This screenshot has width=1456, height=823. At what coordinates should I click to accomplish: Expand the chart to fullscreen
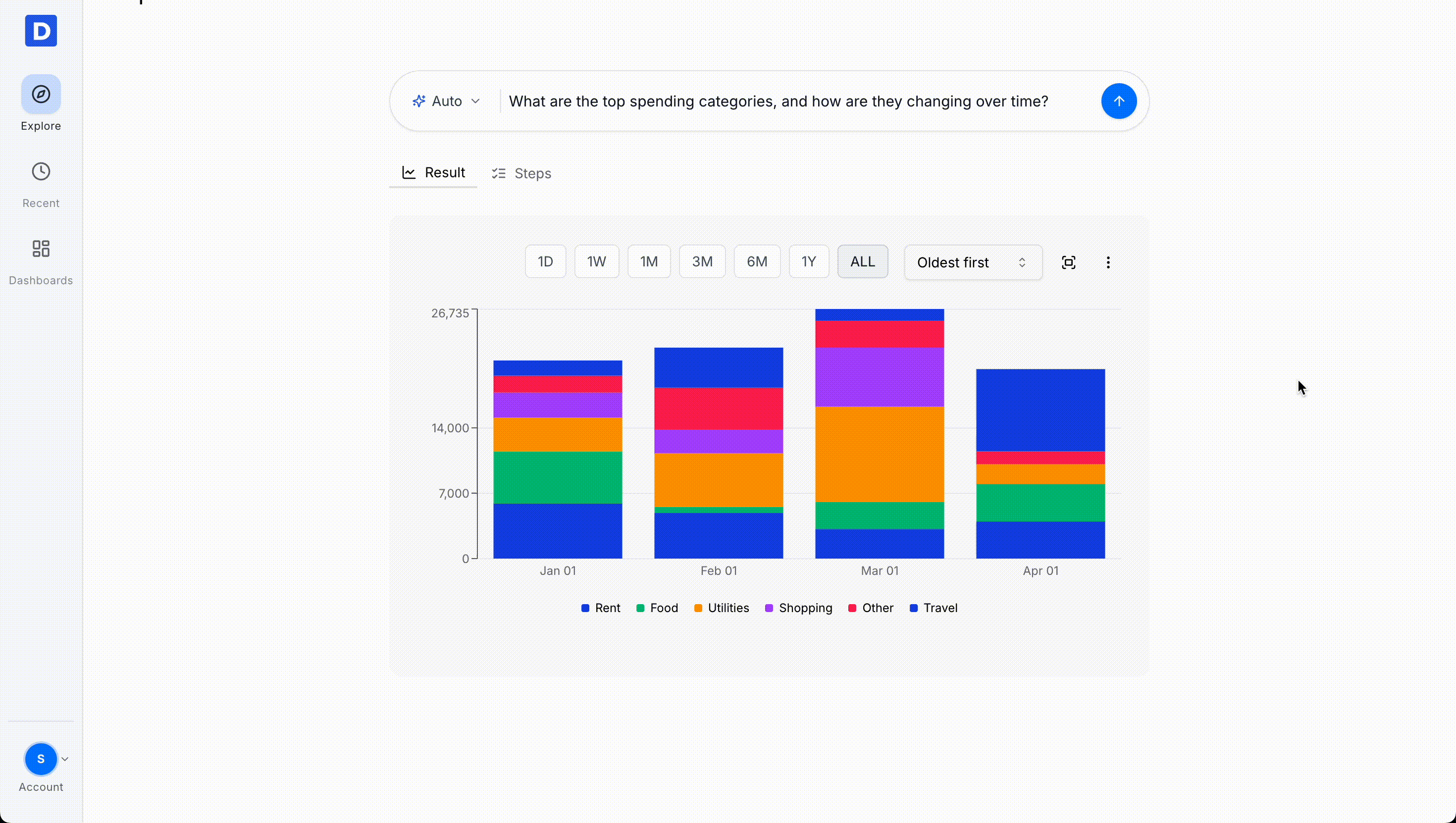pos(1068,262)
